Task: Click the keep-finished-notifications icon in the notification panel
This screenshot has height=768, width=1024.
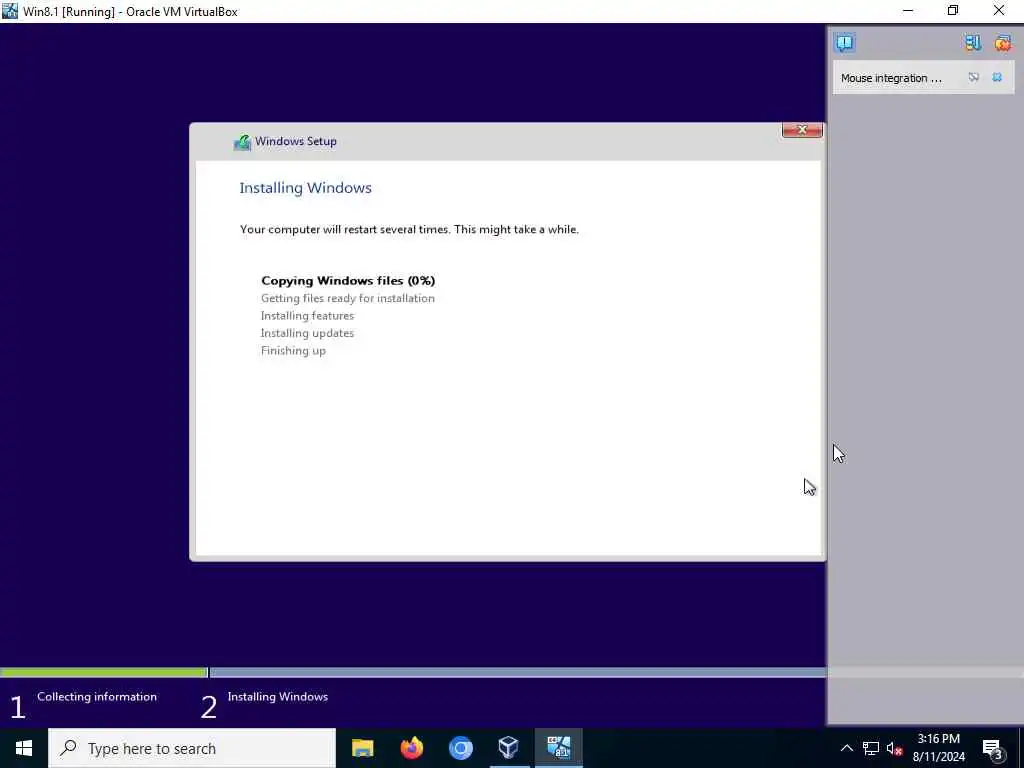Action: [x=972, y=43]
